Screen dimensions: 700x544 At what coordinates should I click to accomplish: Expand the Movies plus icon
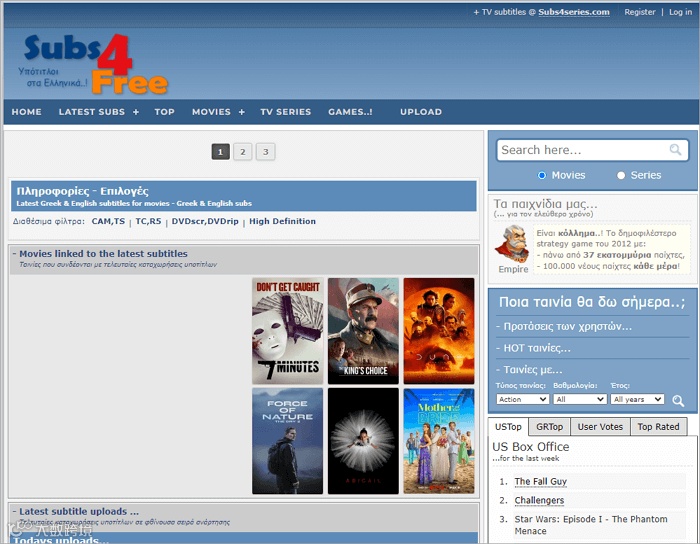(x=242, y=112)
